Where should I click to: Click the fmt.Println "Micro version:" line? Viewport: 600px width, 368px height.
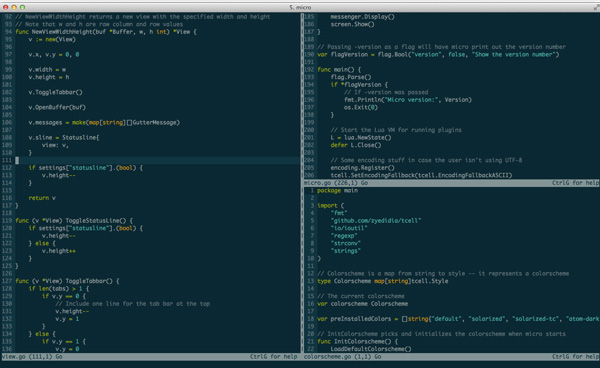[x=408, y=100]
